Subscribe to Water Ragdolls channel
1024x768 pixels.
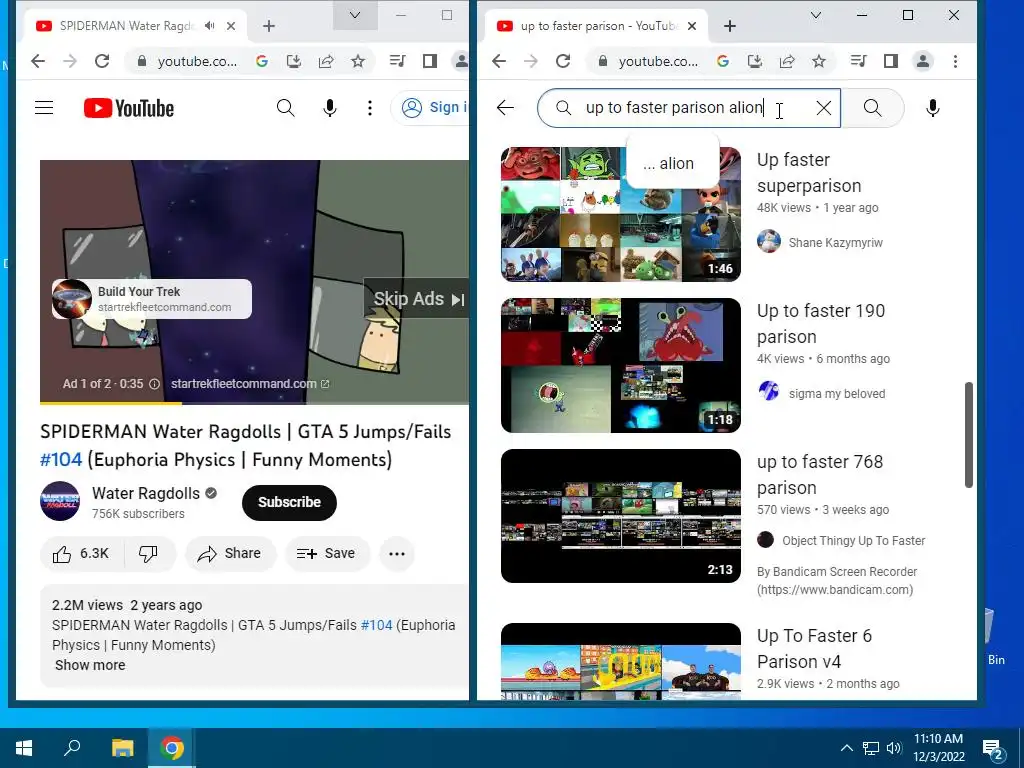tap(289, 502)
